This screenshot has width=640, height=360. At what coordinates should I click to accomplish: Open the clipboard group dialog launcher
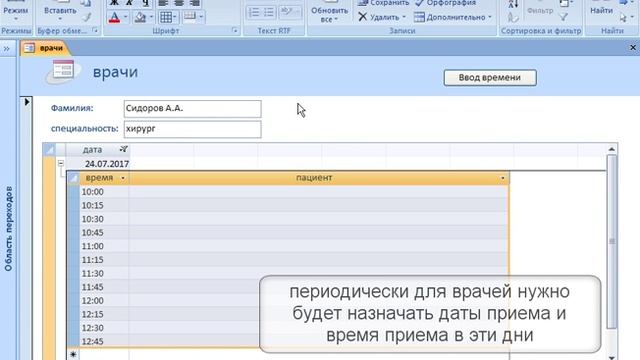(95, 30)
